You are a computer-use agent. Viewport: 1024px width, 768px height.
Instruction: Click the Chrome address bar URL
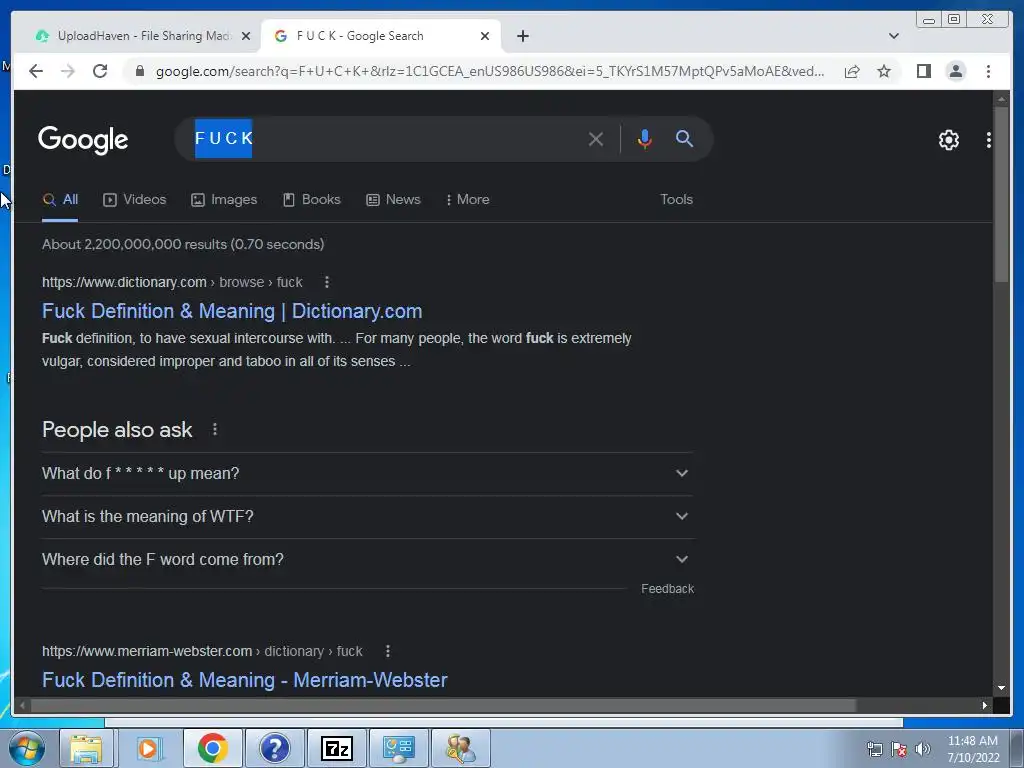tap(490, 71)
